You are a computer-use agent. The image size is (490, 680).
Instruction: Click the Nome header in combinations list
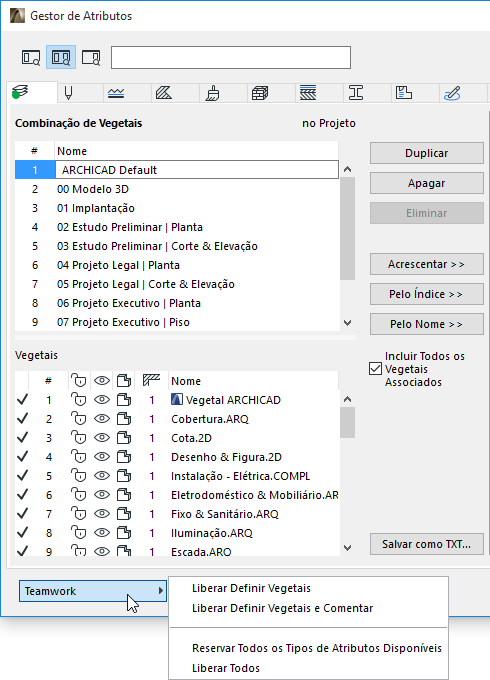click(x=72, y=151)
